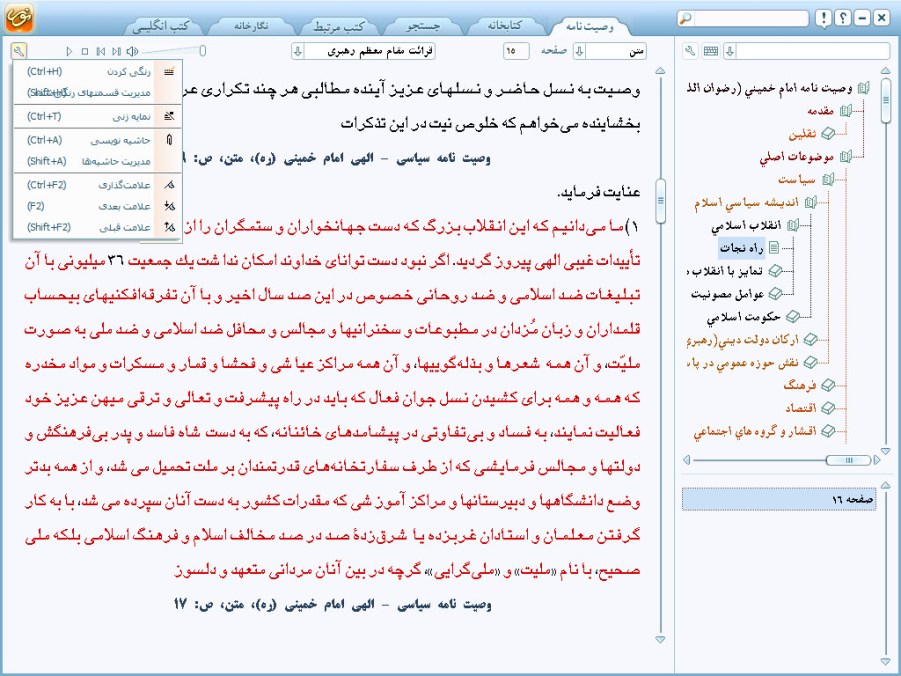
Task: Select the نقش حوزه عمومی tree item
Action: [743, 363]
